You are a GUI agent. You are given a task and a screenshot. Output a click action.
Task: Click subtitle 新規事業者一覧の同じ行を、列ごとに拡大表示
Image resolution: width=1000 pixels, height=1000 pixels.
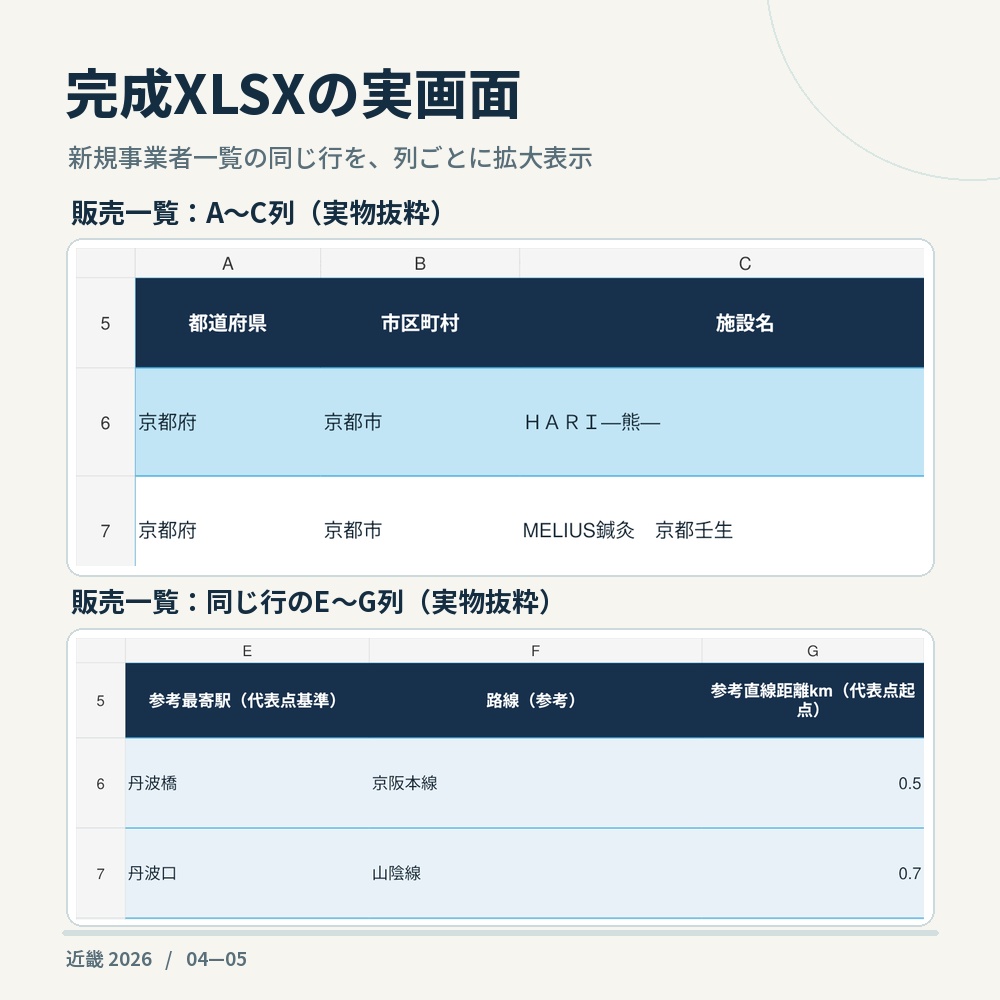(x=330, y=158)
